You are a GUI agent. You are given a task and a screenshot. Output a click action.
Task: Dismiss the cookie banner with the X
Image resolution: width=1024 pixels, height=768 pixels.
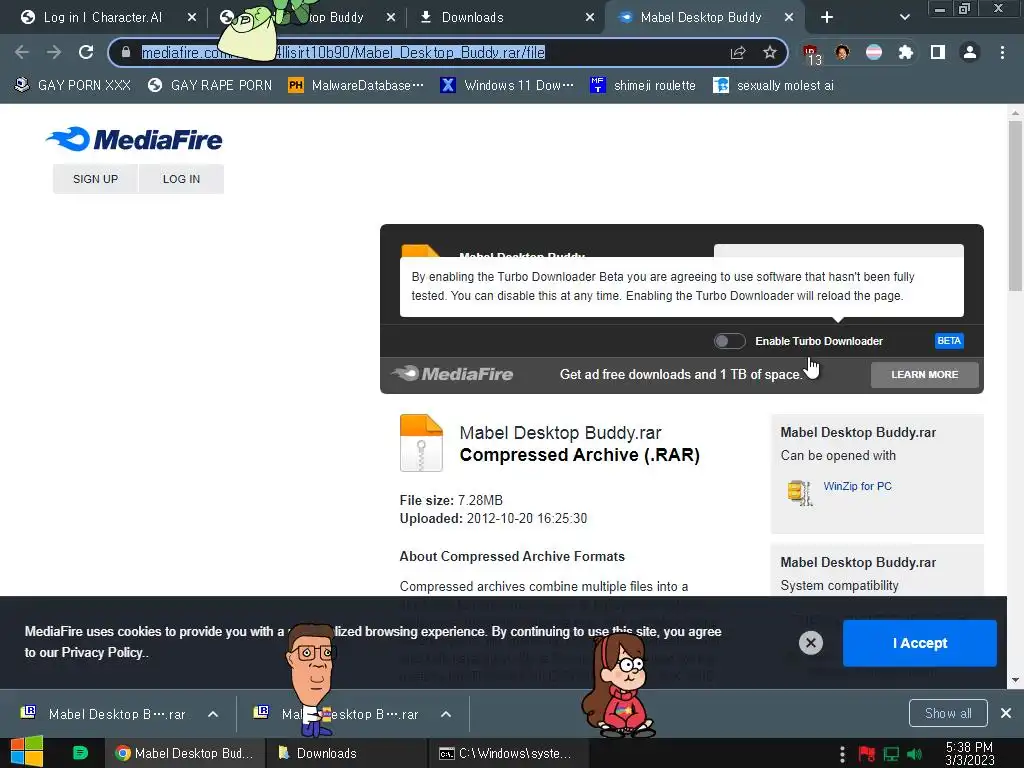pyautogui.click(x=810, y=643)
